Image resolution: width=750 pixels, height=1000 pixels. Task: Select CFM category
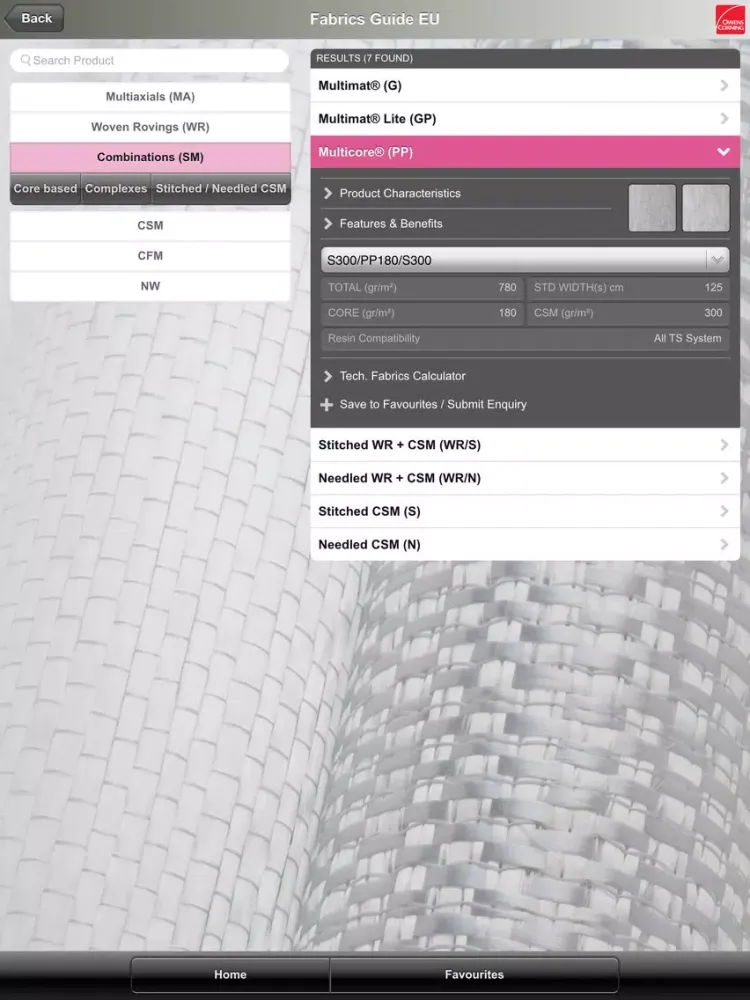click(x=150, y=256)
